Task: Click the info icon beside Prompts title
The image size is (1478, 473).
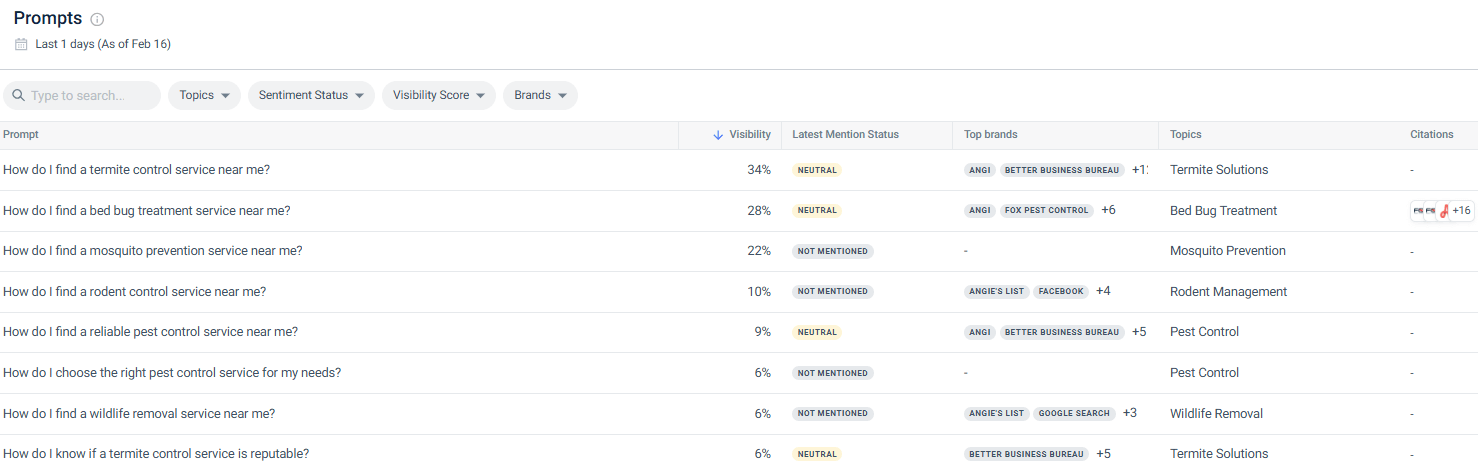Action: [x=97, y=20]
